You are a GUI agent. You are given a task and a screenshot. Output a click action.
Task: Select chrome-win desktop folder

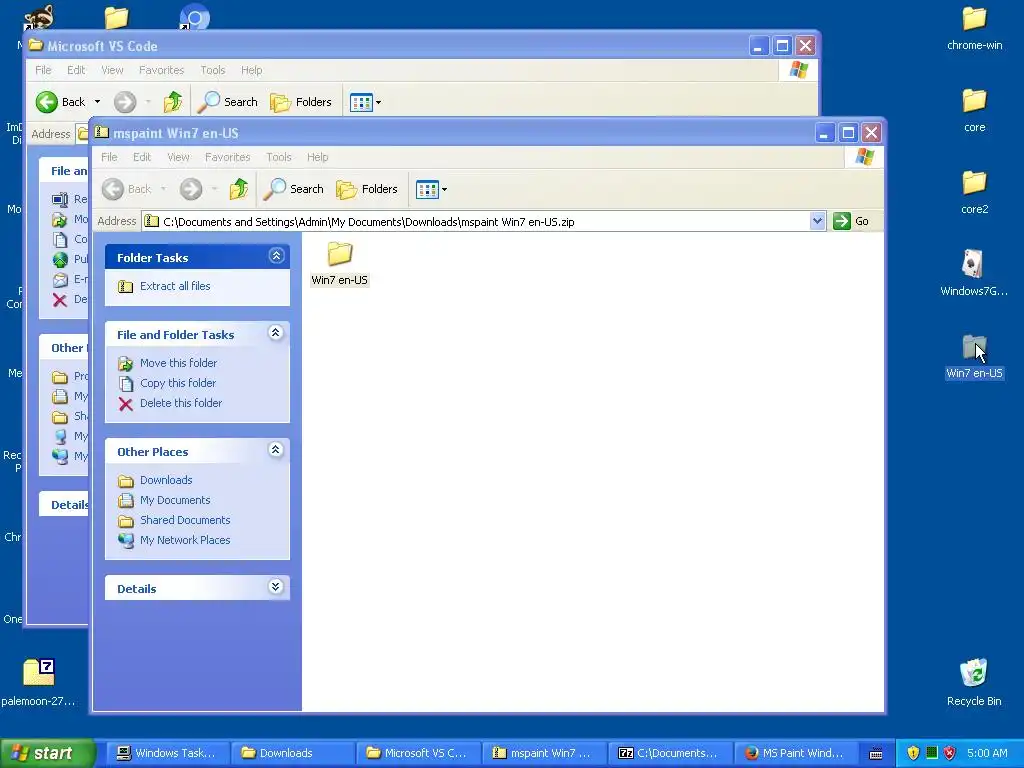pyautogui.click(x=974, y=29)
